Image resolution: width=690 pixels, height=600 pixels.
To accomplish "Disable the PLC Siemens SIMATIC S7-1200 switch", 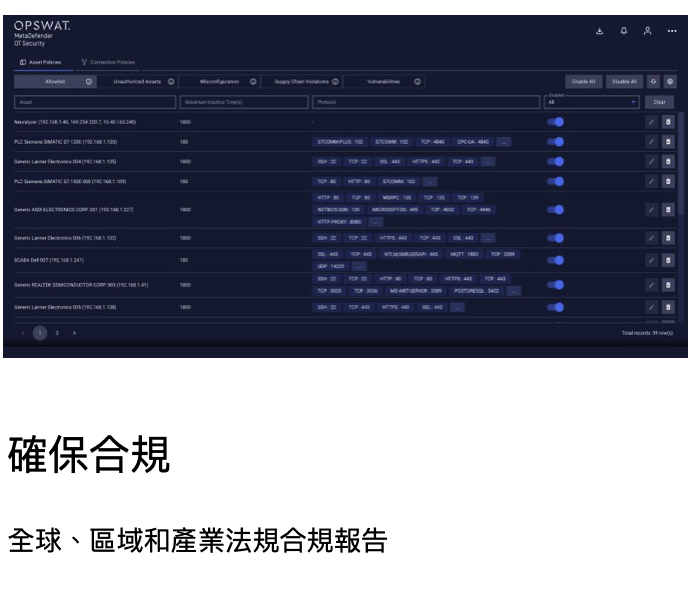I will (x=555, y=142).
